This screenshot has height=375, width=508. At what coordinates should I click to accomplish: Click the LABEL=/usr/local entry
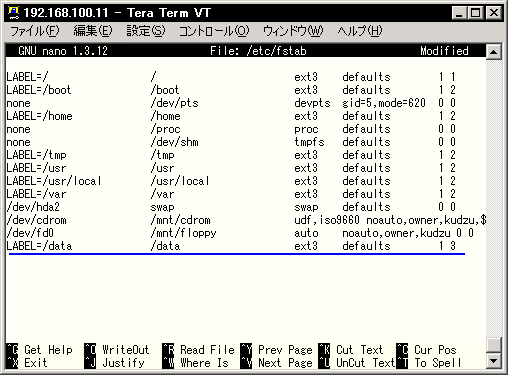pyautogui.click(x=54, y=181)
